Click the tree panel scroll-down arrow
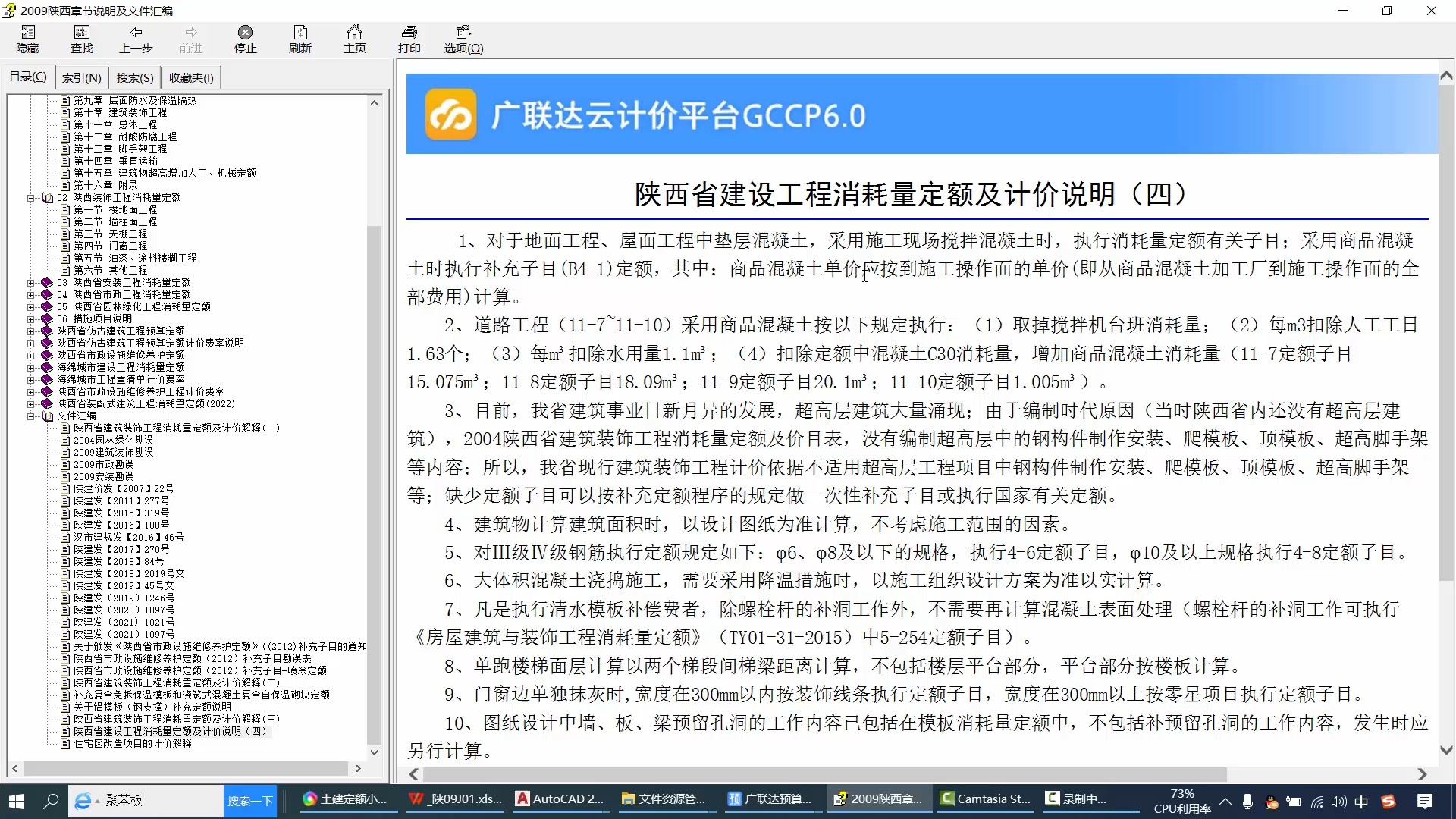Viewport: 1456px width, 819px height. coord(374,752)
